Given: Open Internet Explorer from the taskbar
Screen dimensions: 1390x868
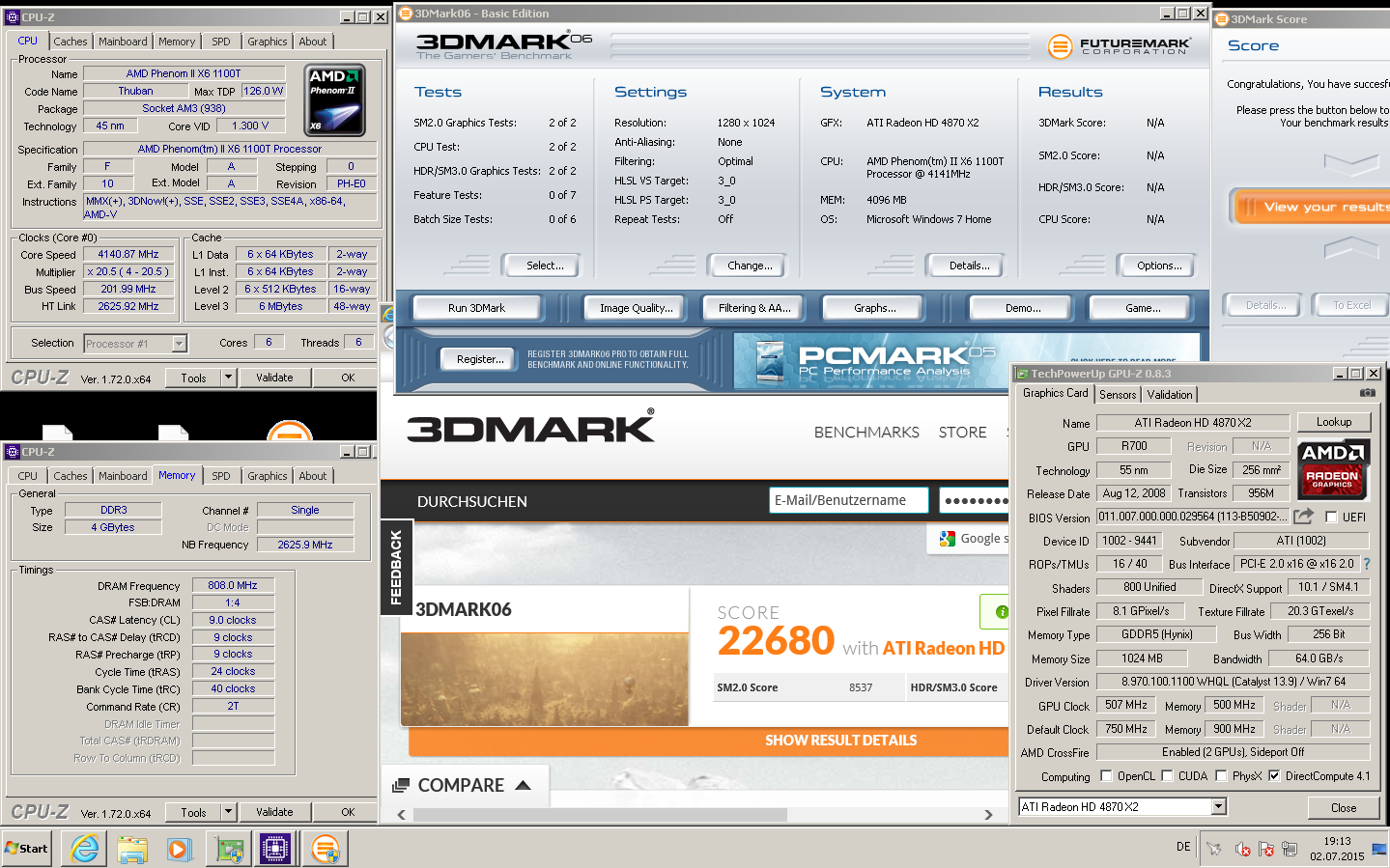Looking at the screenshot, I should click(x=85, y=849).
